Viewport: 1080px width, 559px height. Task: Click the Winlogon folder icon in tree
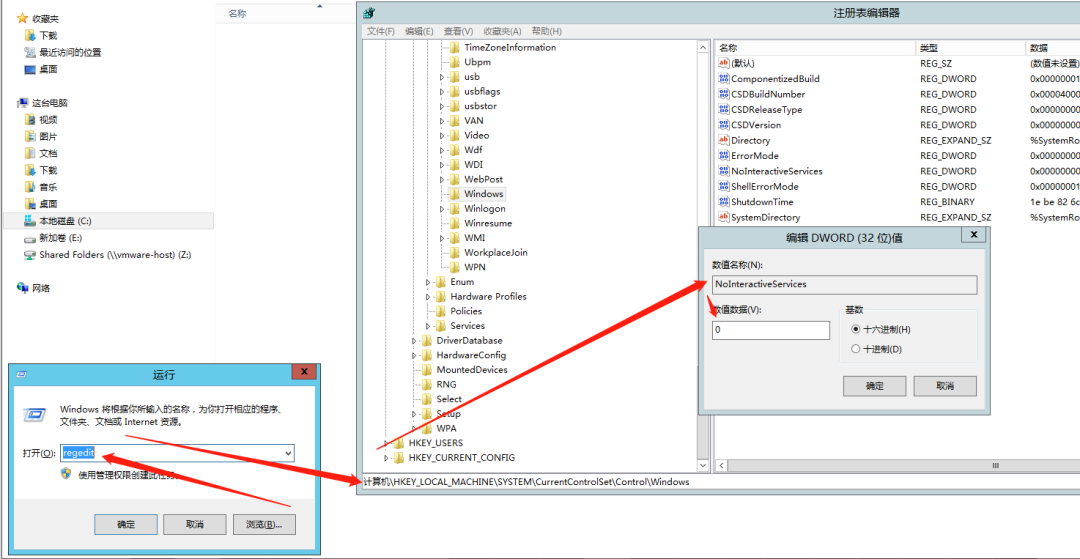pyautogui.click(x=455, y=209)
